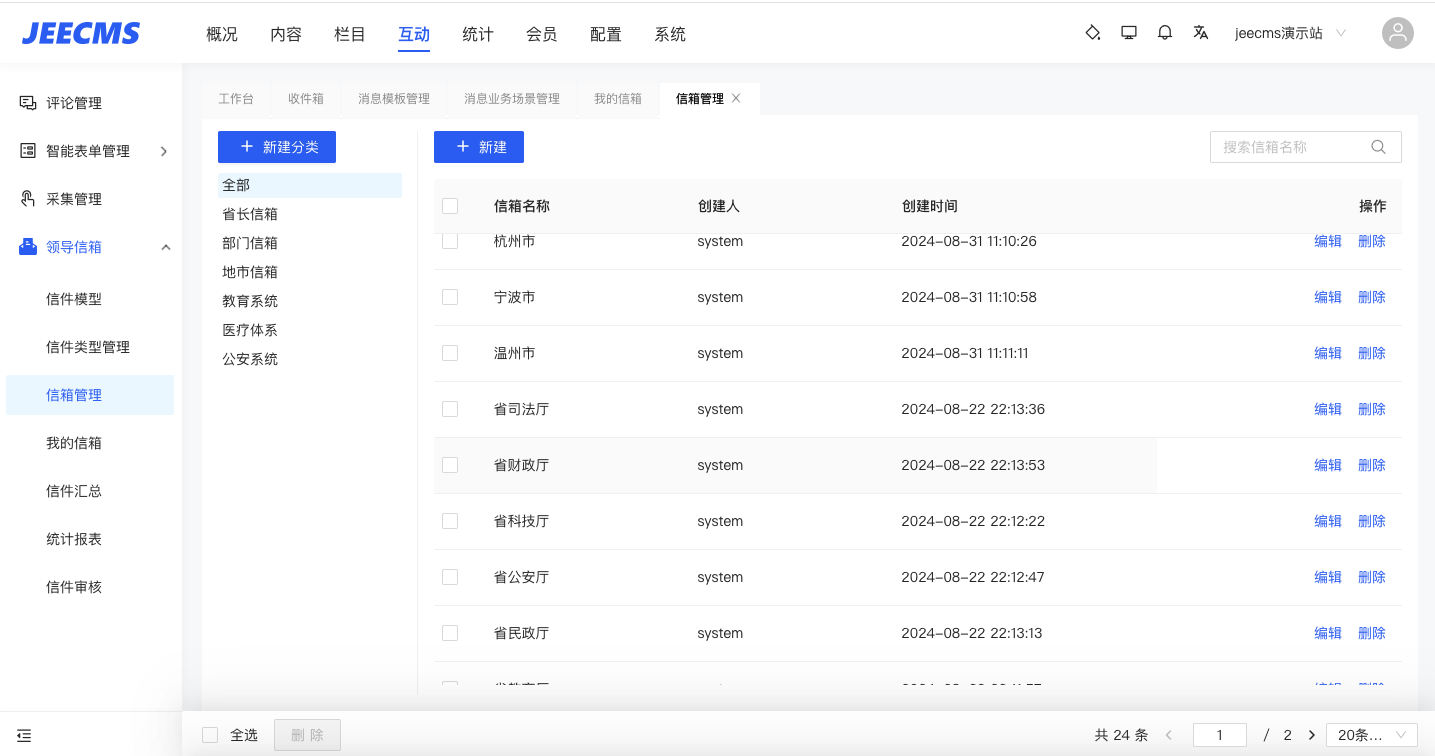Click 编辑 link for 温州市

[1327, 353]
